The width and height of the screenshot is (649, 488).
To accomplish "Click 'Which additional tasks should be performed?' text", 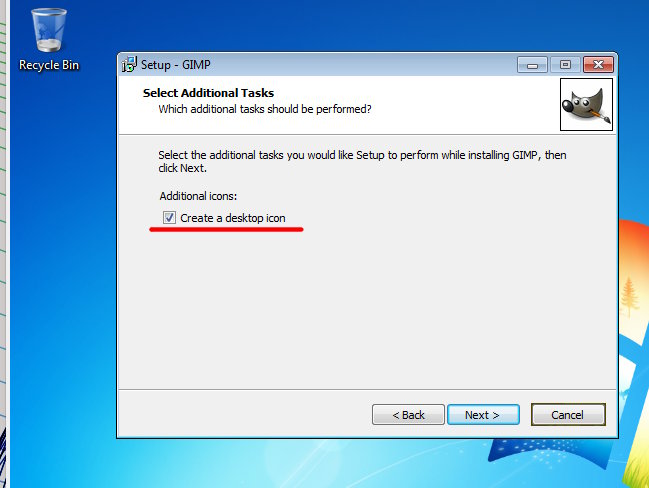I will (x=265, y=109).
